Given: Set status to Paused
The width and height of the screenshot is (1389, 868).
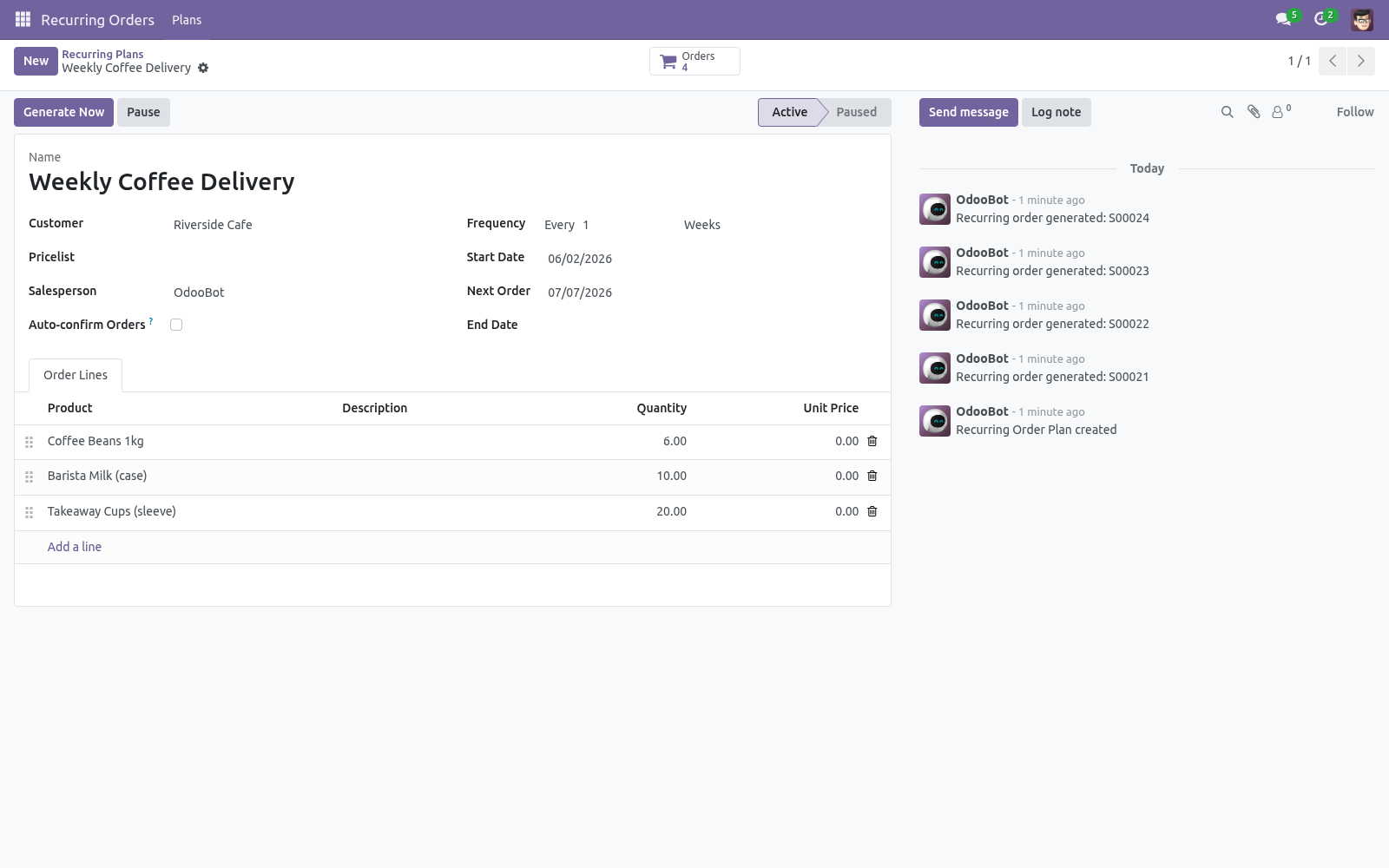Looking at the screenshot, I should click(856, 112).
